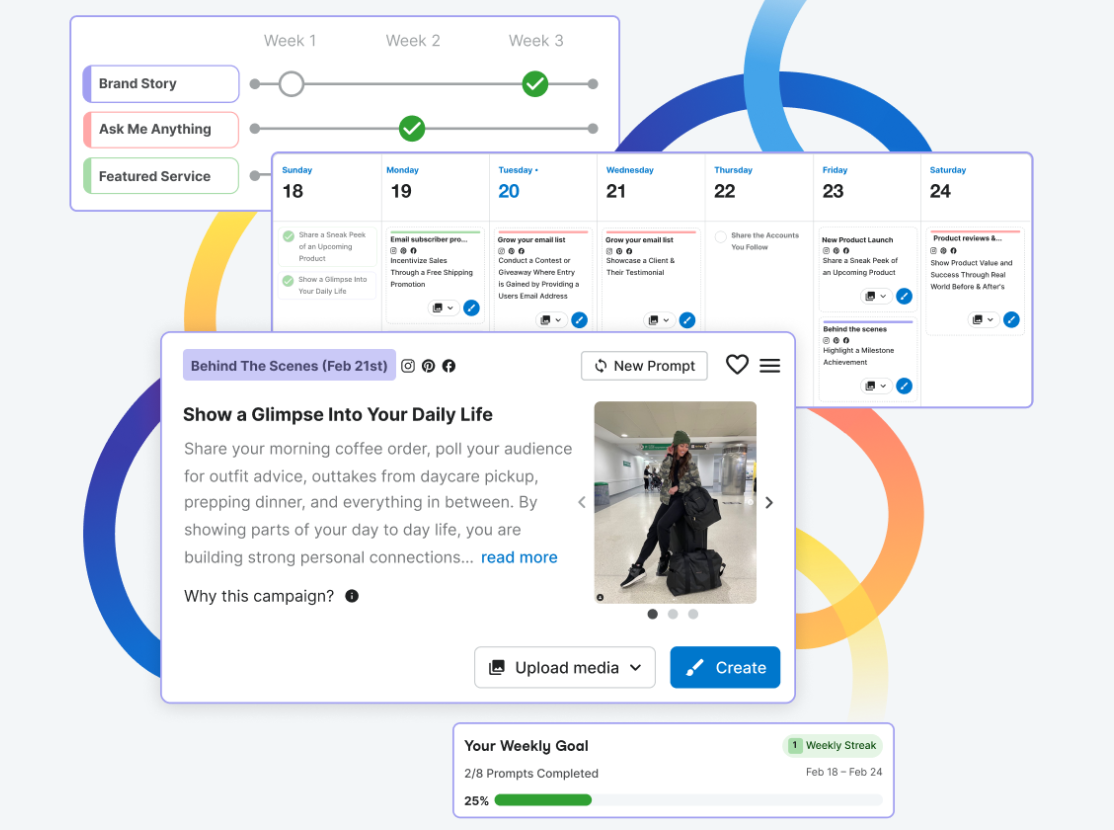
Task: Check Share the Accounts You Follow
Action: tap(720, 237)
